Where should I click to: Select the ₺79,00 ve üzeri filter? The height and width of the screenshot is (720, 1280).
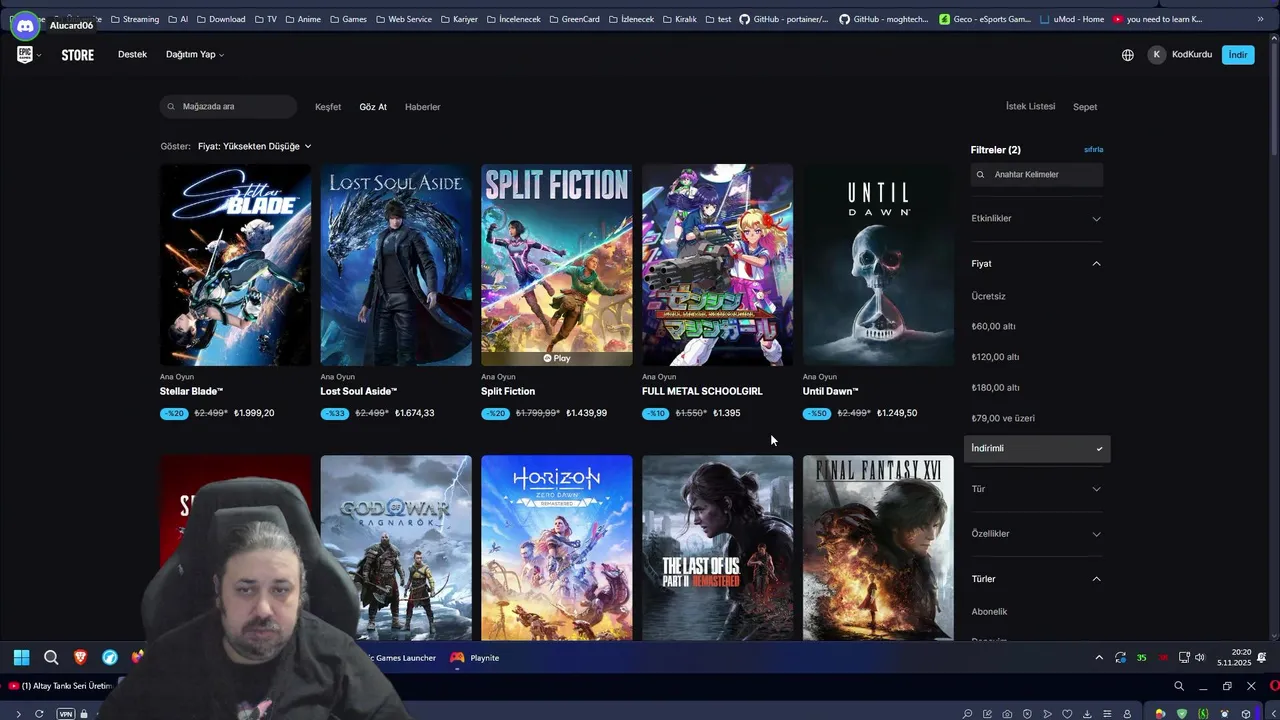(1003, 418)
